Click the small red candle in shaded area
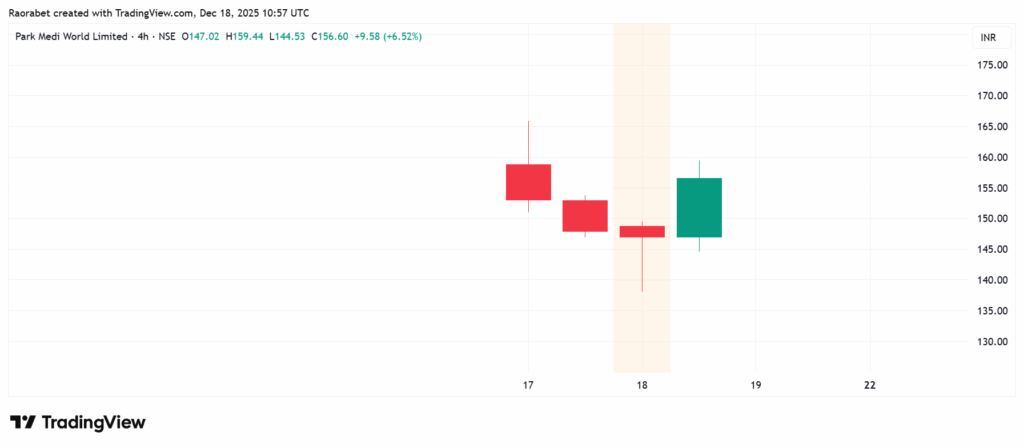This screenshot has width=1024, height=448. click(x=642, y=231)
